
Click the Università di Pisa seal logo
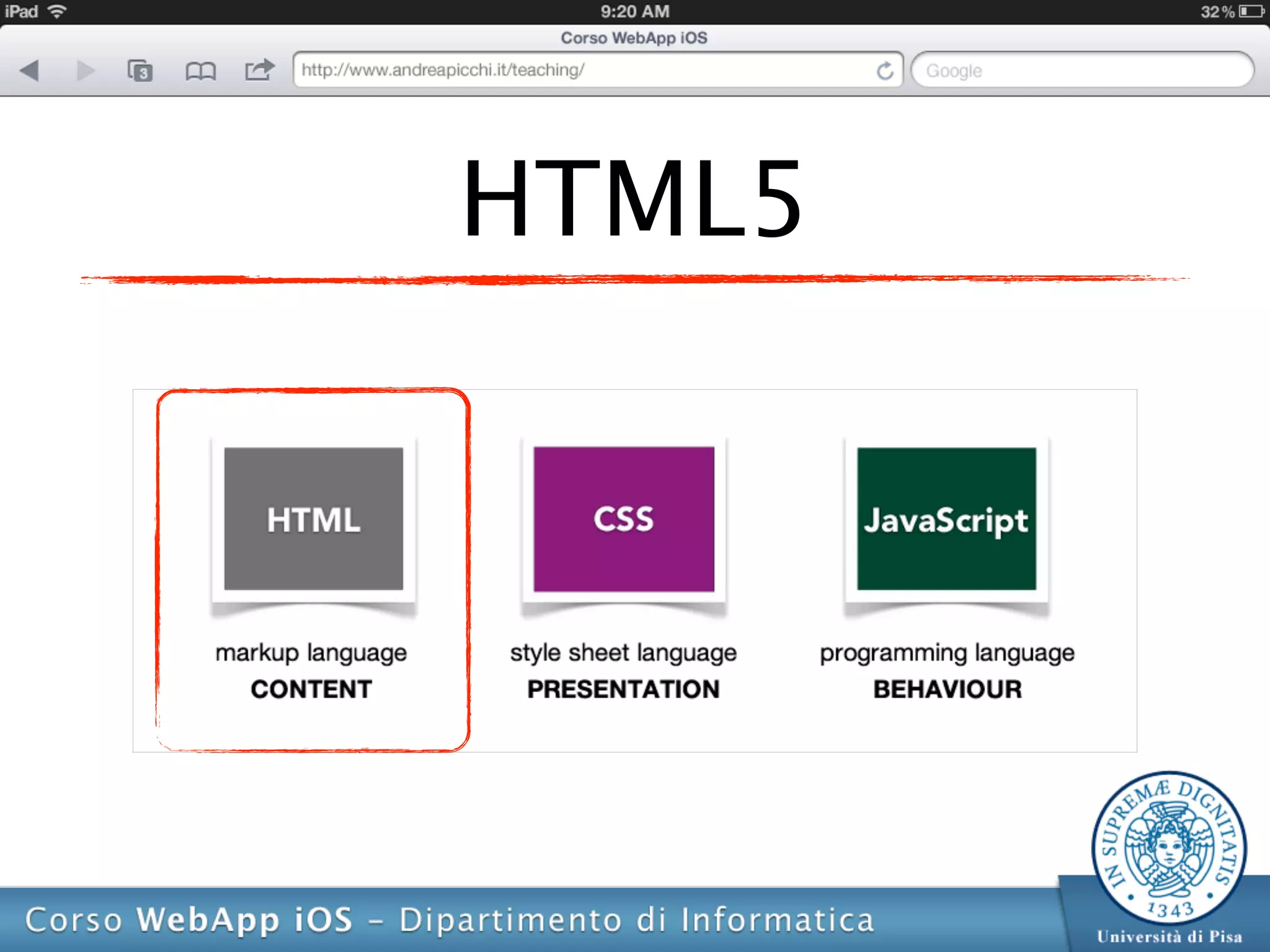[x=1169, y=849]
